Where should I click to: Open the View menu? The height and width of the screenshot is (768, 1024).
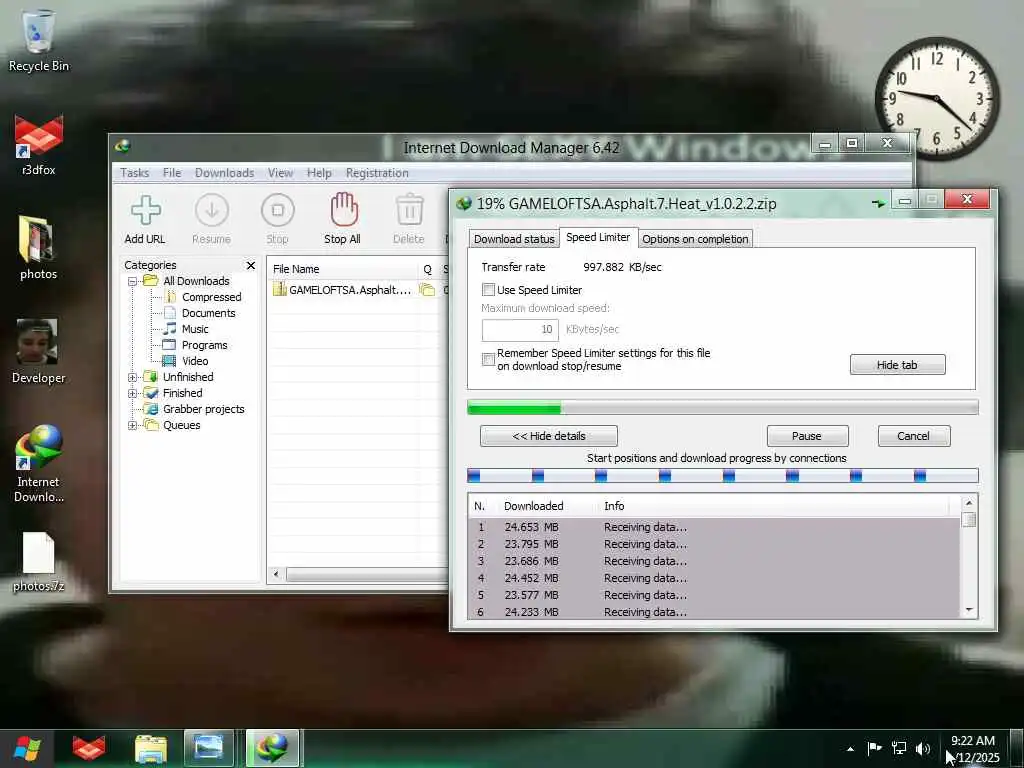(x=280, y=173)
